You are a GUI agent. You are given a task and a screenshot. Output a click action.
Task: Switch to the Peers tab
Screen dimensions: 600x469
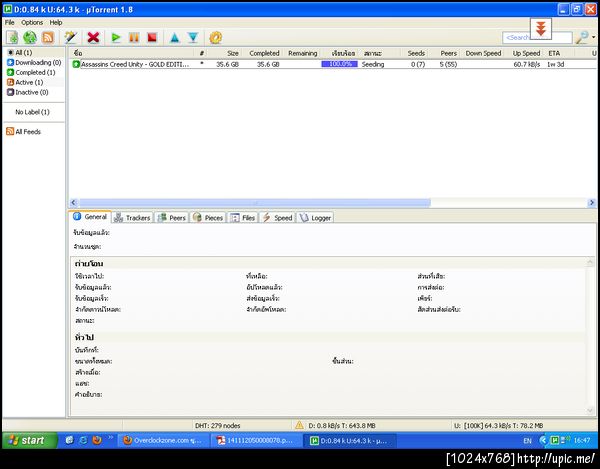172,218
